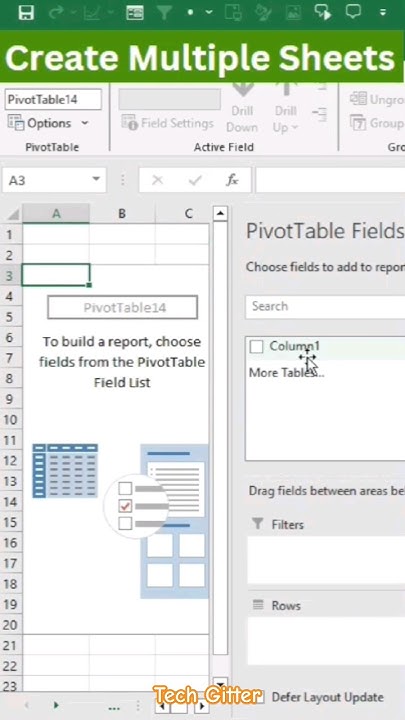
Task: Click the chart icon in quick access toolbar
Action: point(92,12)
